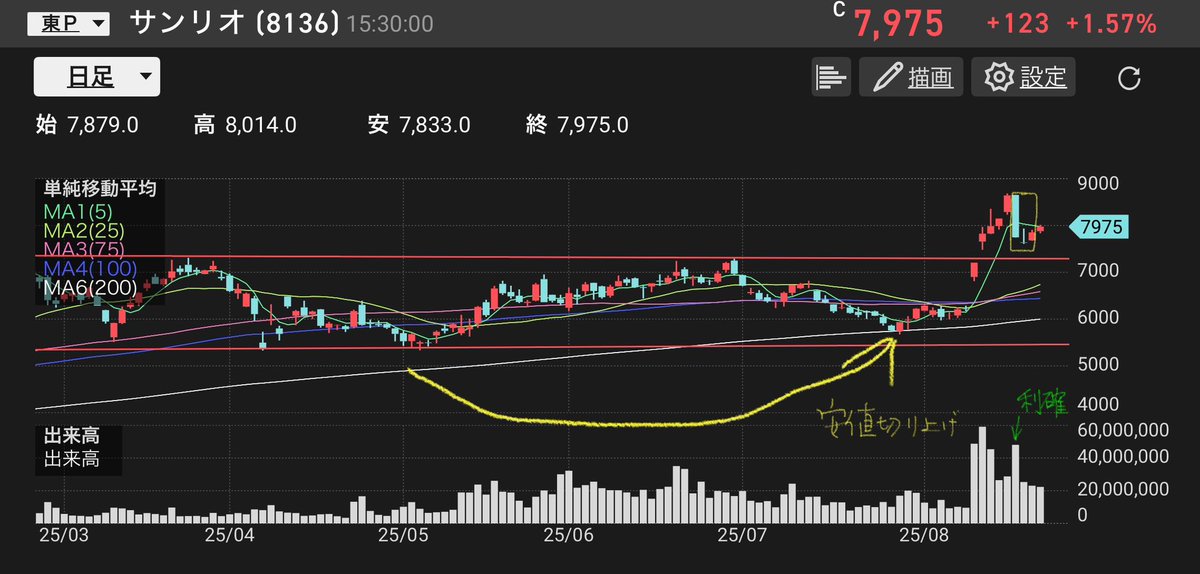Select the 25/08 date axis label
Screen dimensions: 1200x574
[923, 535]
